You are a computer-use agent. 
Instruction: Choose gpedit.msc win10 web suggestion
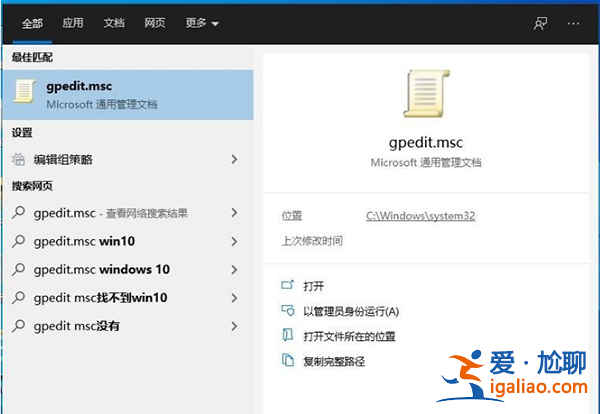tap(128, 241)
